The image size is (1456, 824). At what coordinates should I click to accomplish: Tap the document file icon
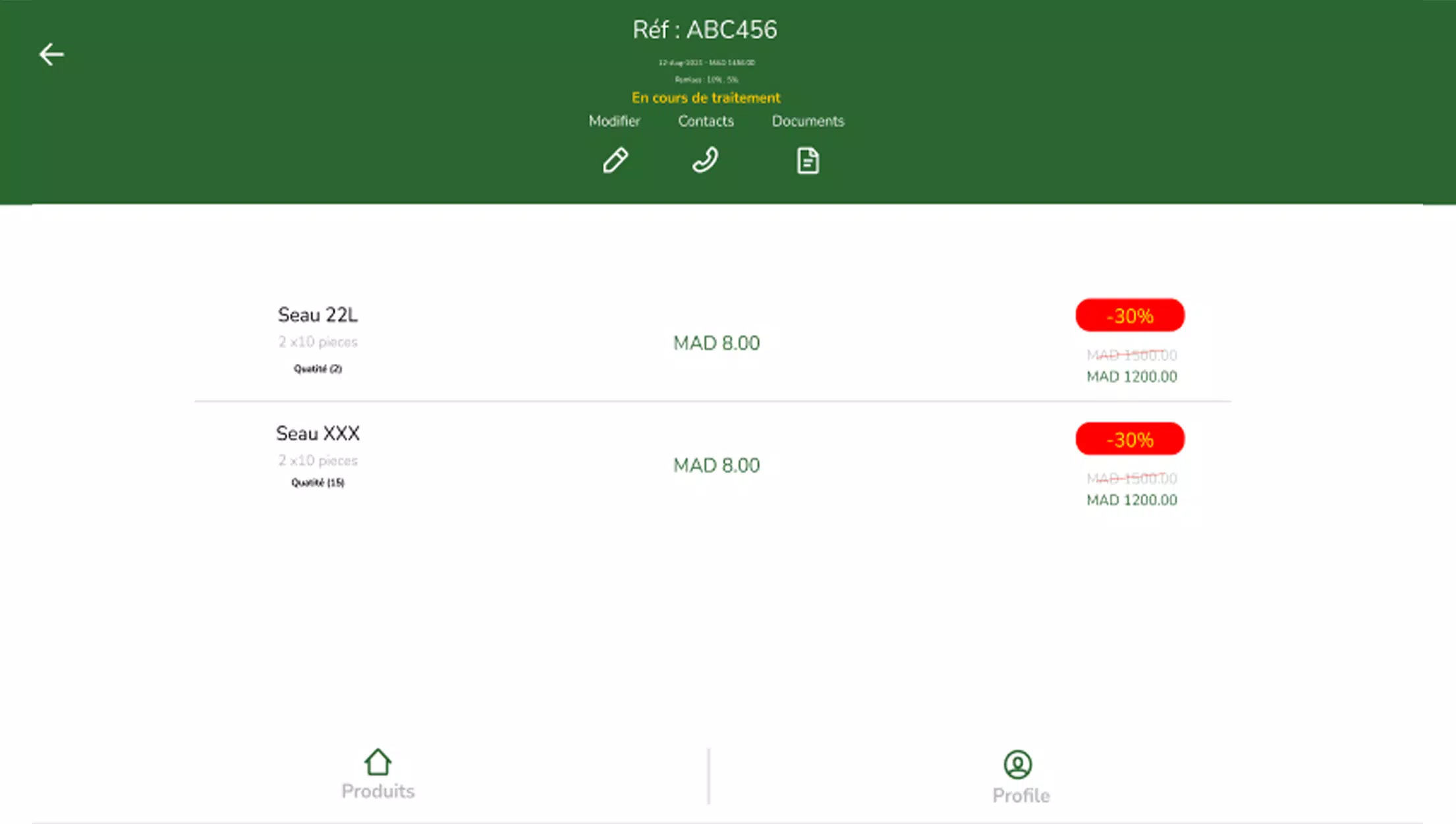(808, 160)
